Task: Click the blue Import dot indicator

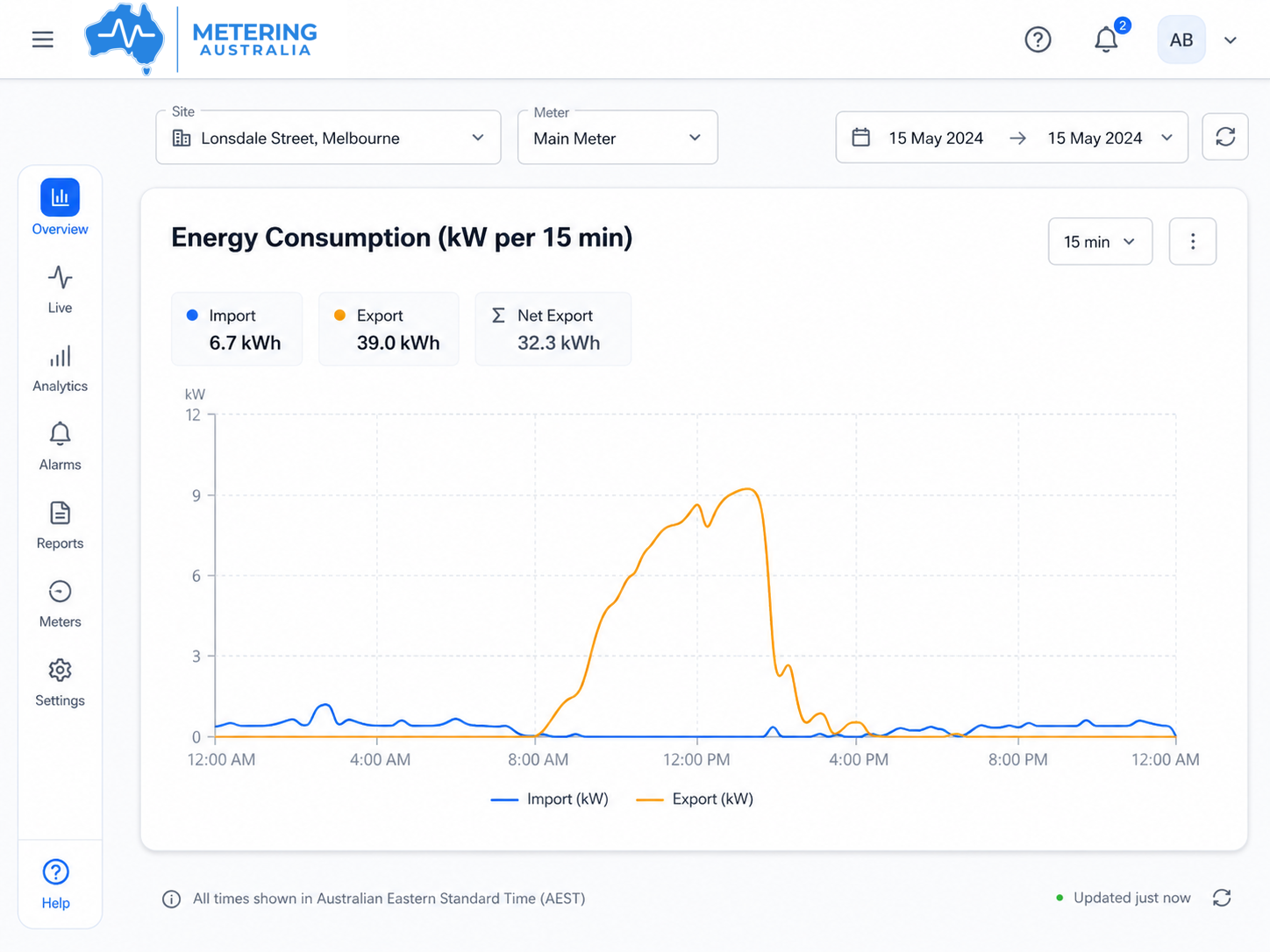Action: point(192,316)
